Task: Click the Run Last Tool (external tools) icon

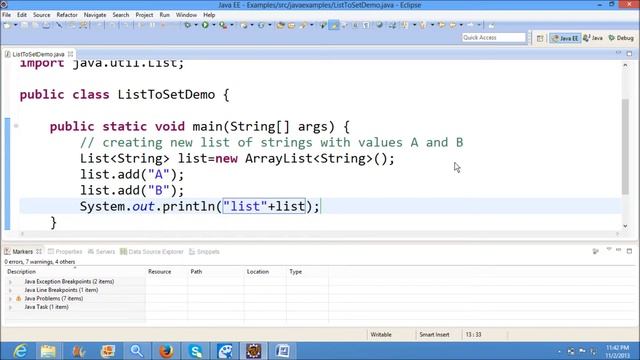Action: click(x=223, y=25)
